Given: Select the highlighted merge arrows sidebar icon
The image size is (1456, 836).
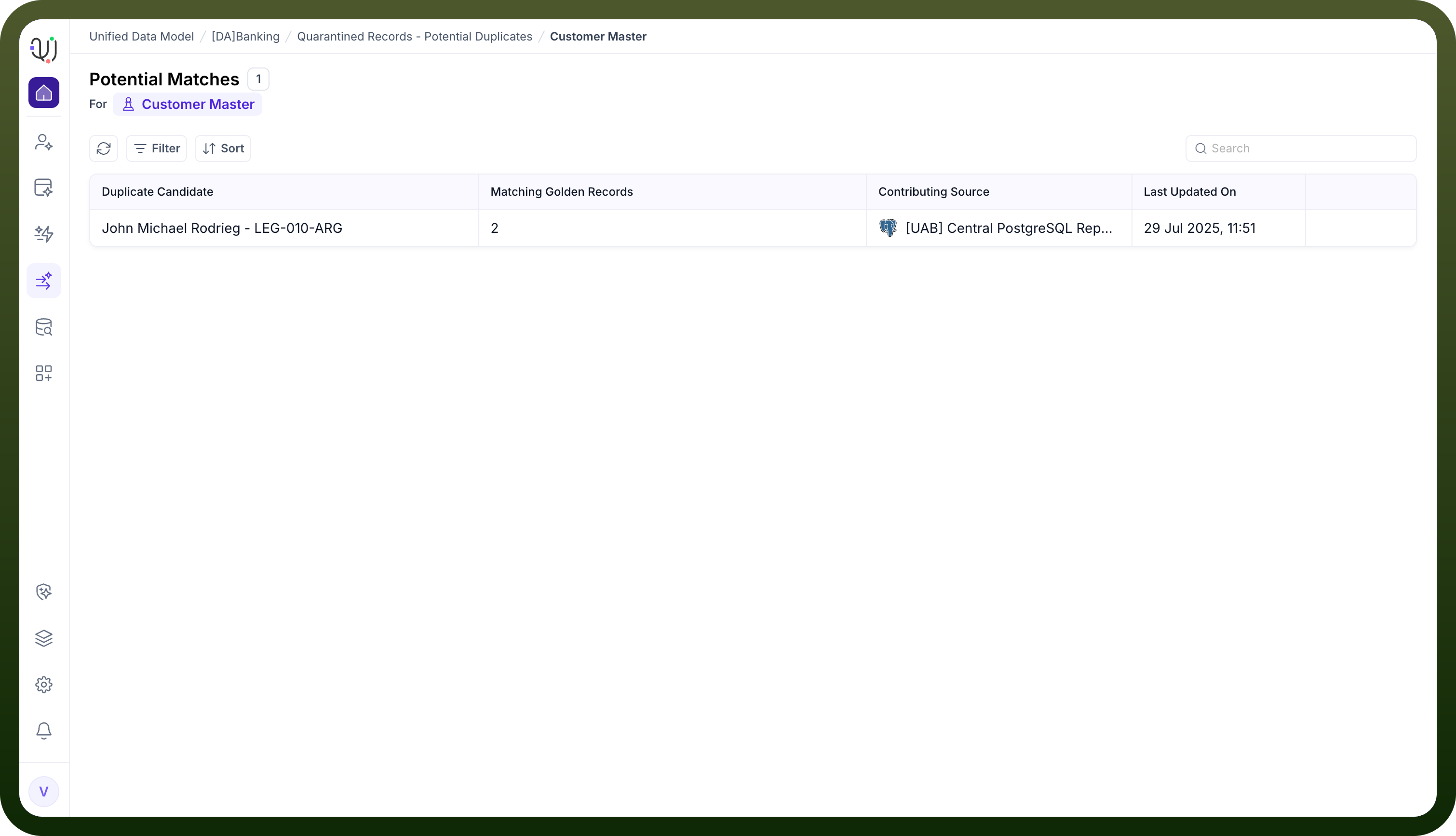Looking at the screenshot, I should click(44, 281).
